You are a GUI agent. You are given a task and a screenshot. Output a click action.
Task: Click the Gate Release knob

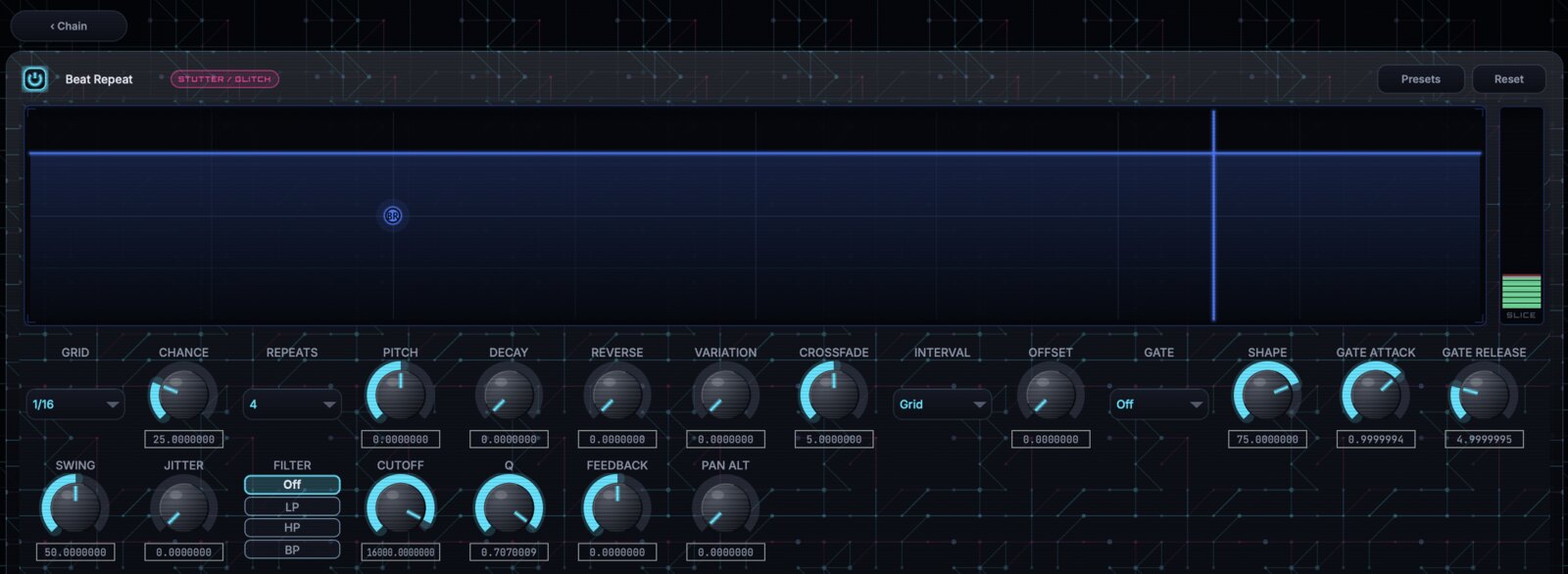click(1484, 395)
